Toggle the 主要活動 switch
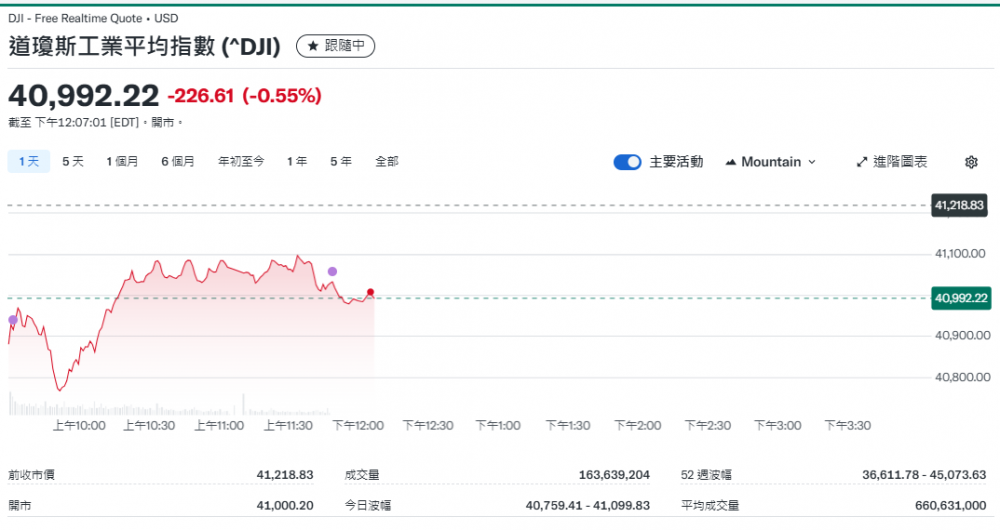 click(x=627, y=162)
